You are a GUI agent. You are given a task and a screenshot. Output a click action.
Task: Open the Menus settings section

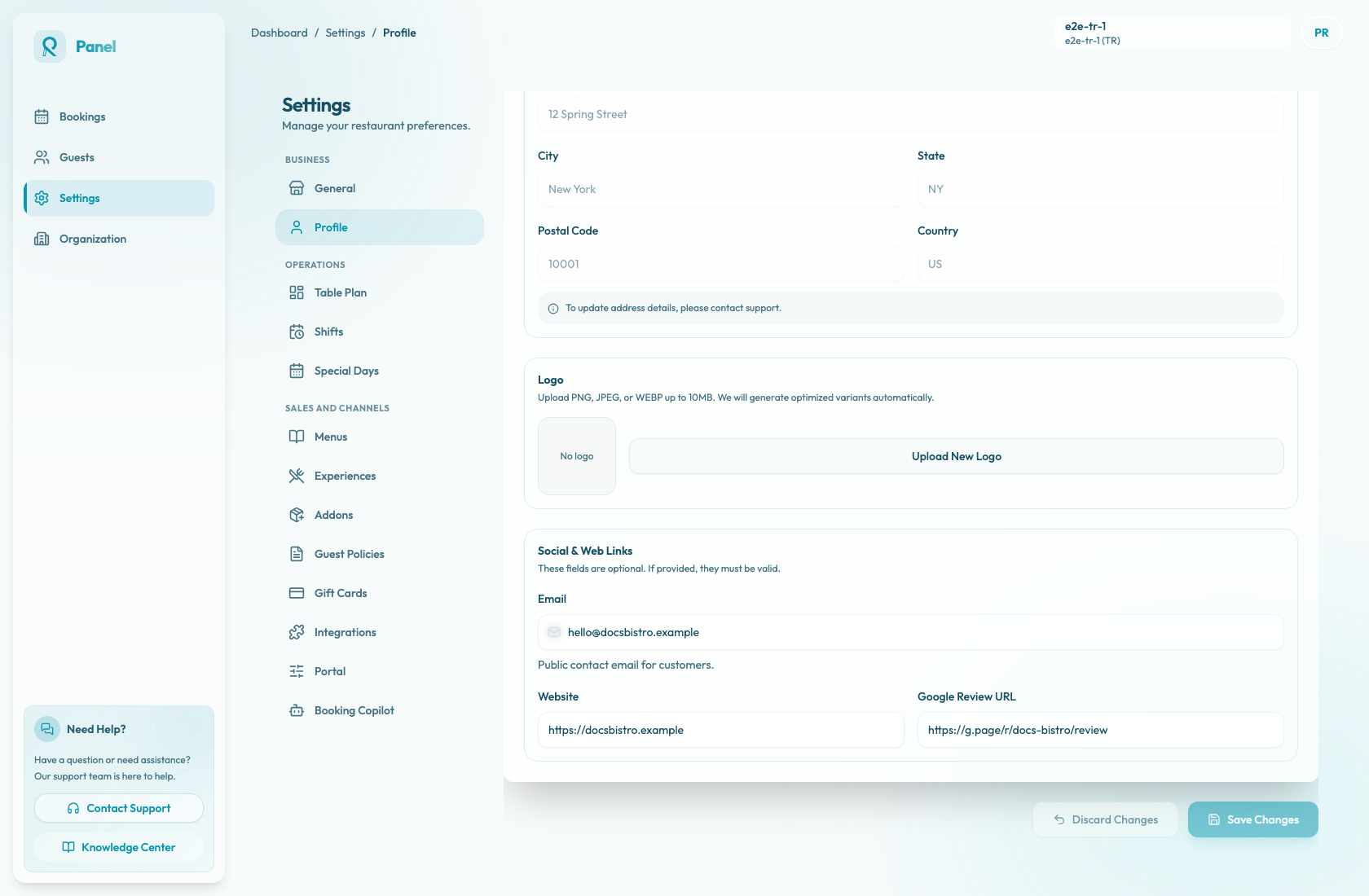pyautogui.click(x=380, y=437)
